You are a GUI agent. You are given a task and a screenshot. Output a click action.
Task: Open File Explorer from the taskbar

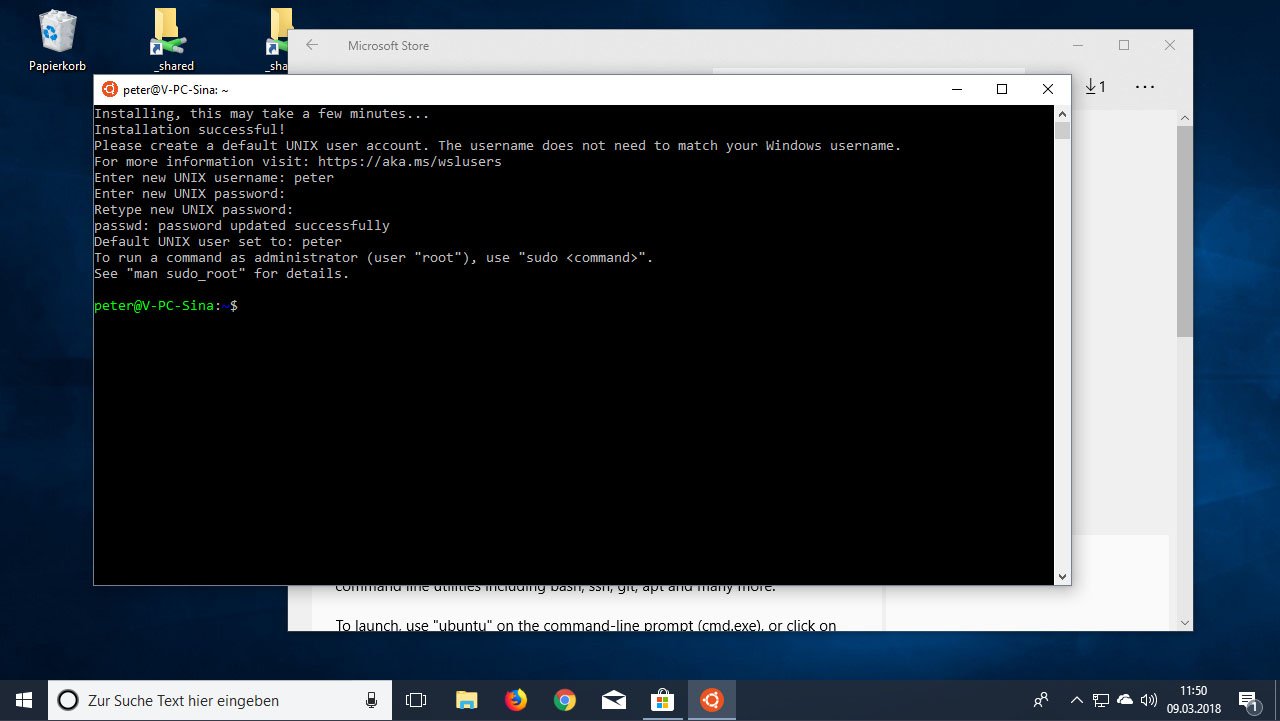click(x=466, y=700)
